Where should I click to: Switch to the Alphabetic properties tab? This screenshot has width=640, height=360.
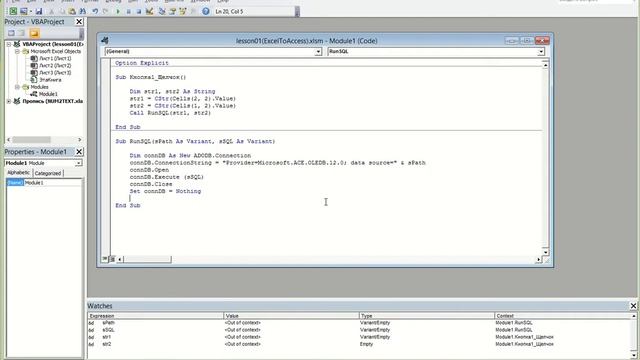coord(19,173)
